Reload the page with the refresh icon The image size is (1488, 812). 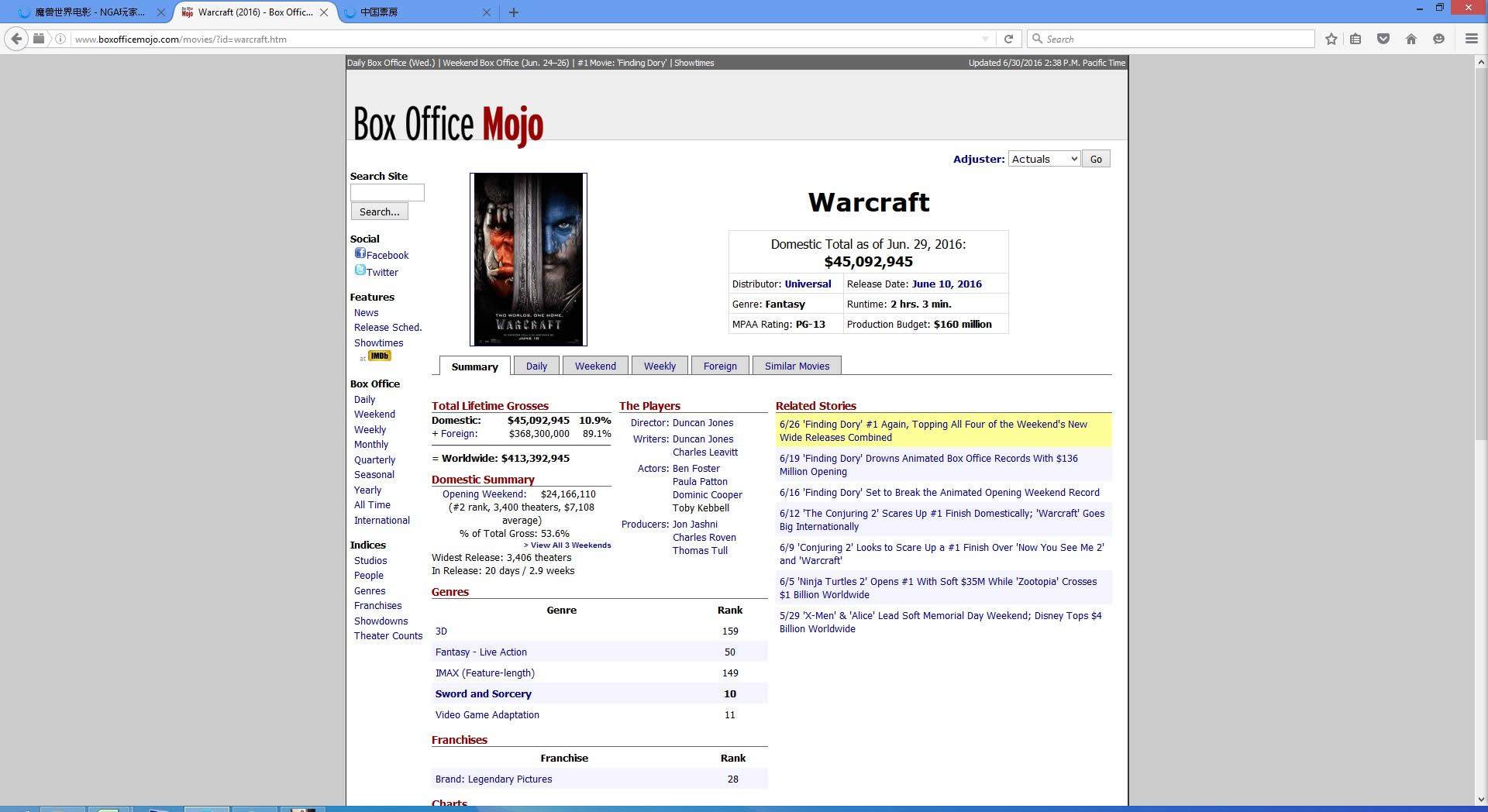pyautogui.click(x=1008, y=39)
